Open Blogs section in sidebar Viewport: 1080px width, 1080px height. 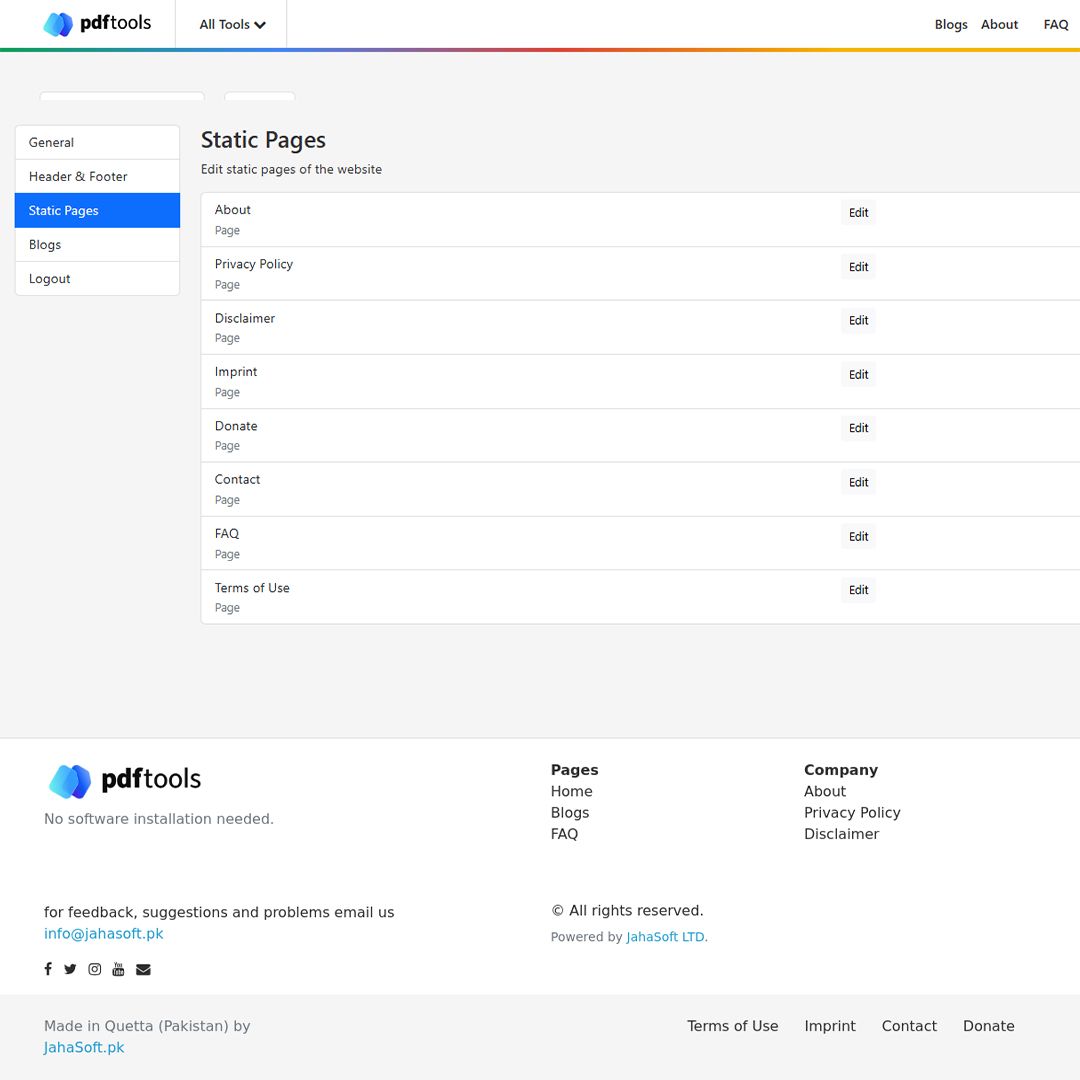97,245
